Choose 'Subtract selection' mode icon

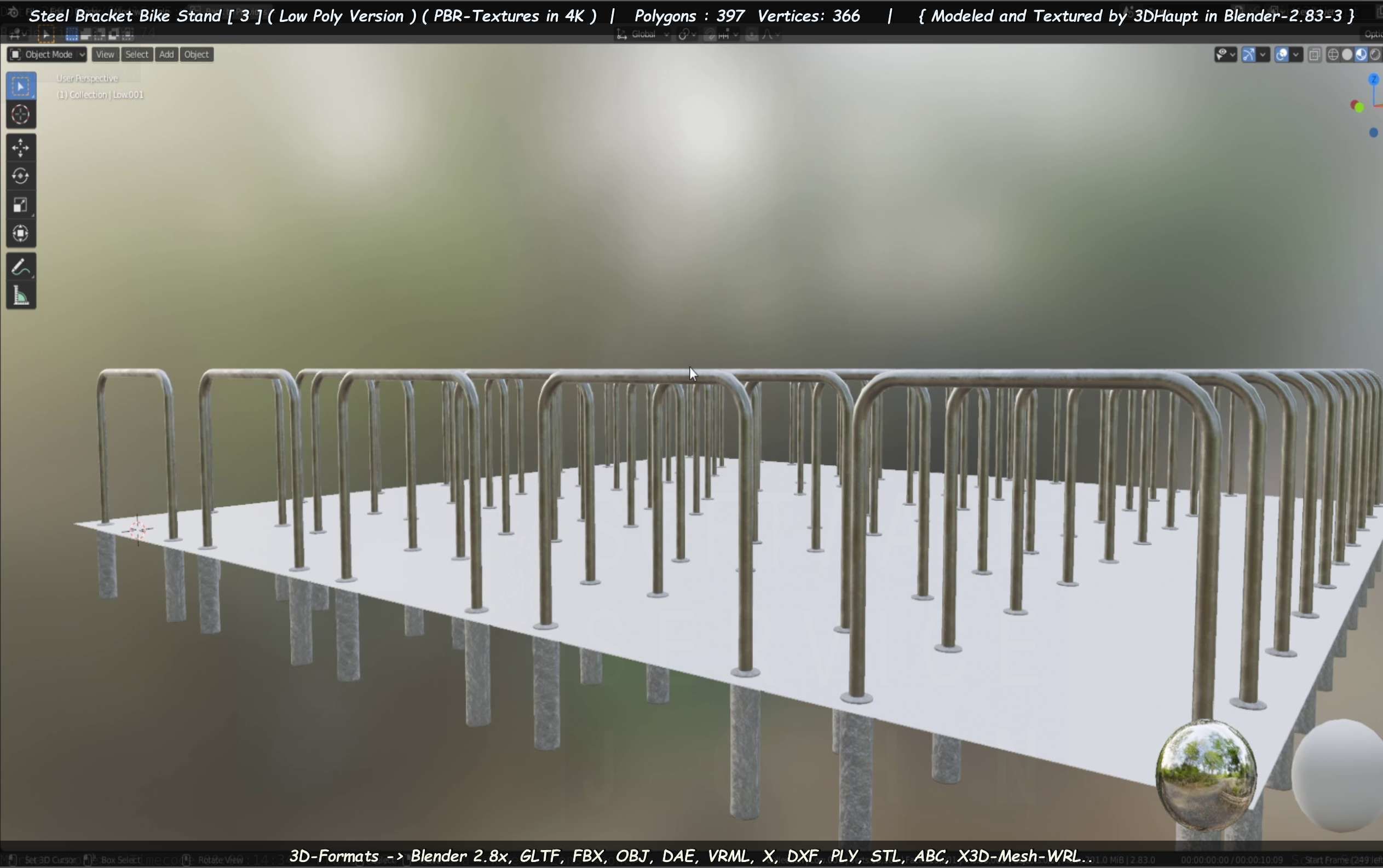pos(99,35)
